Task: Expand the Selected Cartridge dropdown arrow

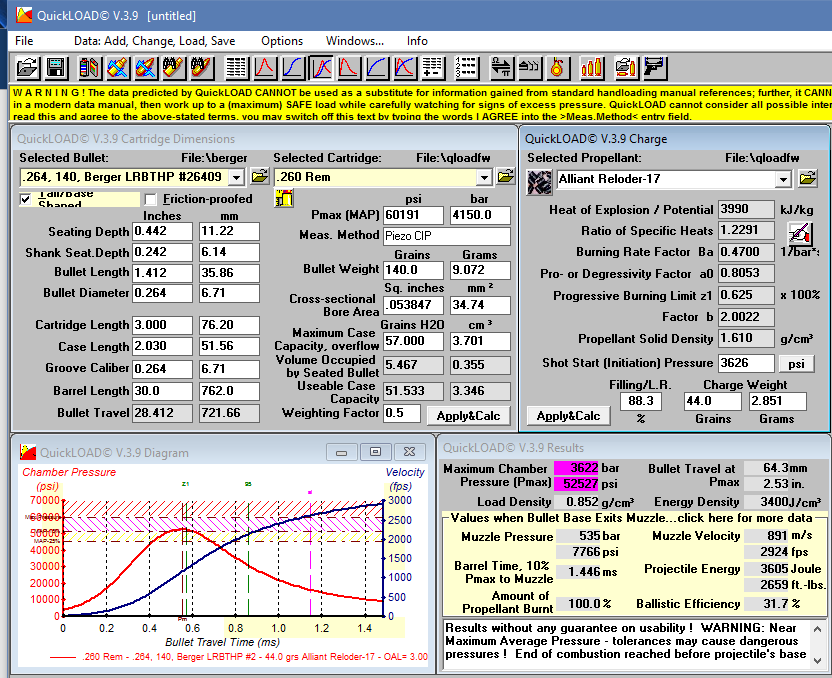Action: 483,177
